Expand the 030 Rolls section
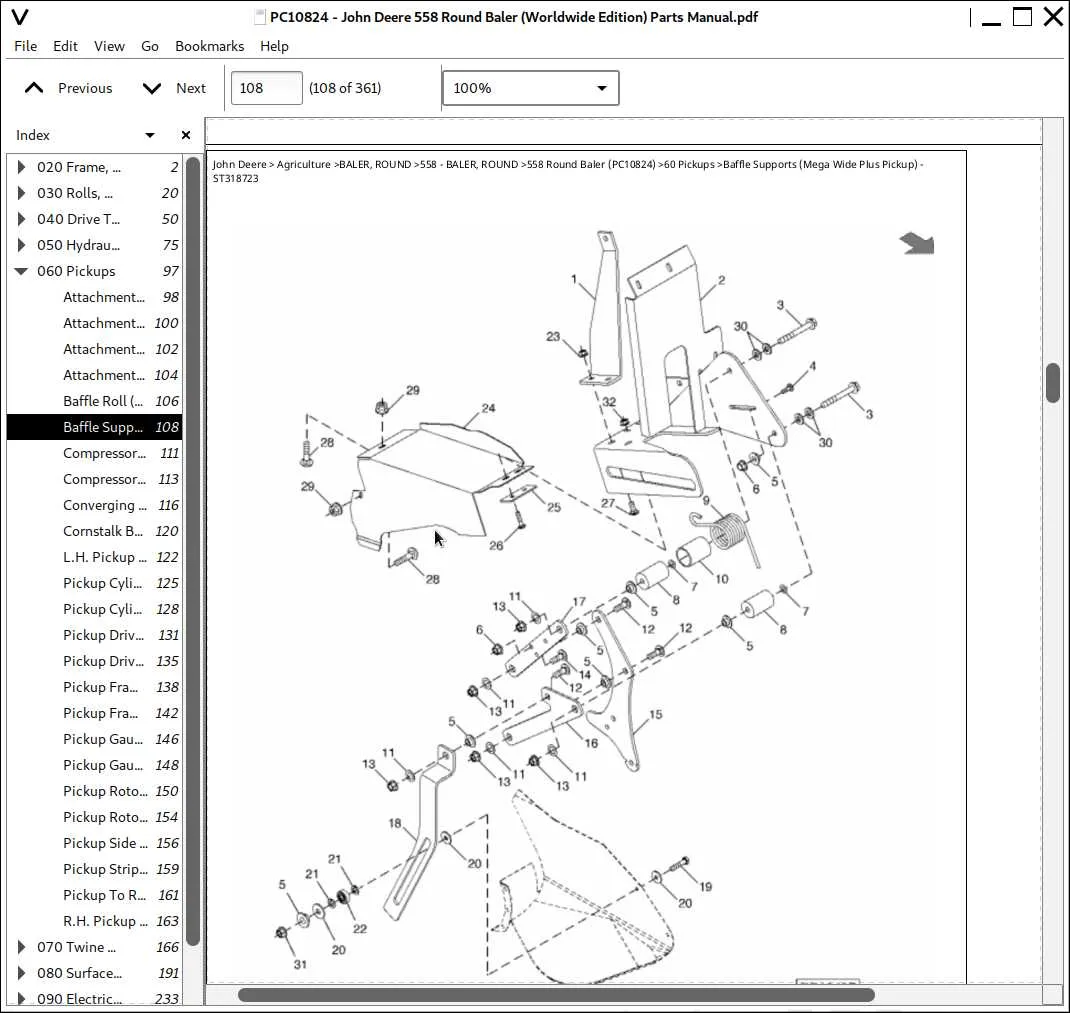Screen dimensions: 1070x1013 21,193
